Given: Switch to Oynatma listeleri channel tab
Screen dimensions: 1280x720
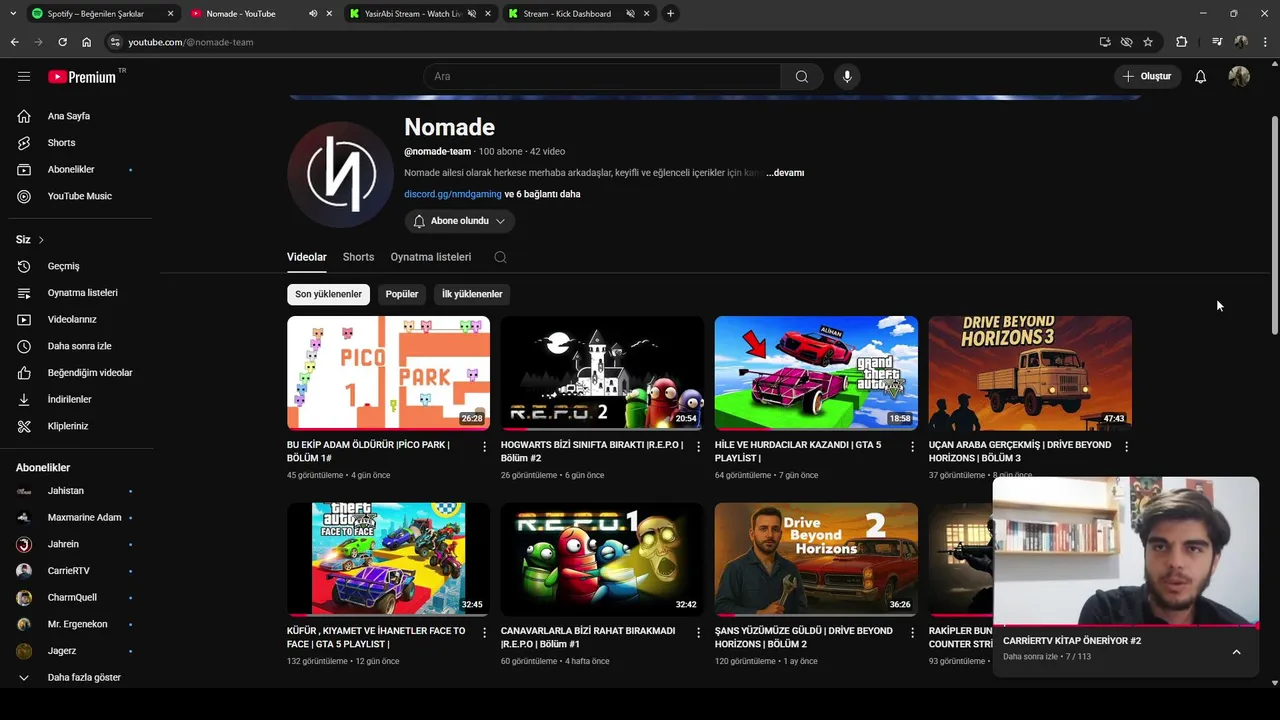Looking at the screenshot, I should [431, 257].
